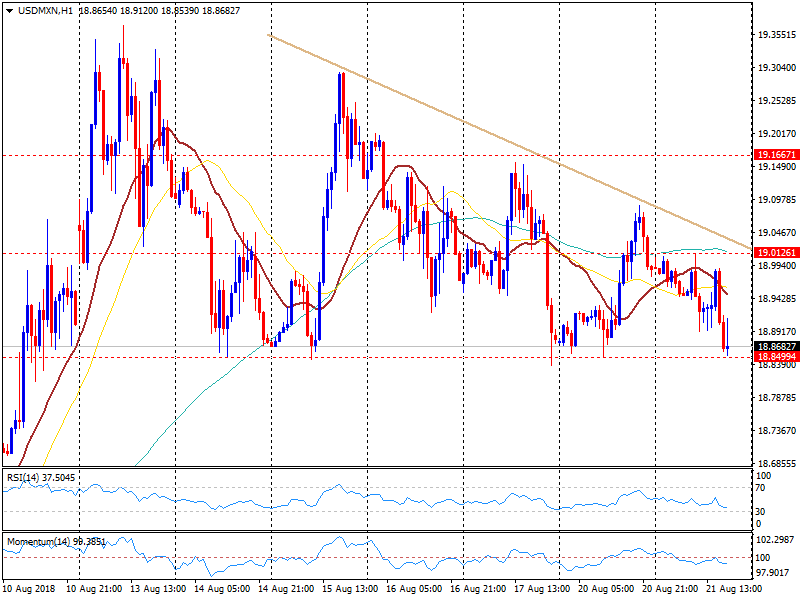The height and width of the screenshot is (600, 800).
Task: Click the 18.68555 price scale value
Action: coord(776,464)
